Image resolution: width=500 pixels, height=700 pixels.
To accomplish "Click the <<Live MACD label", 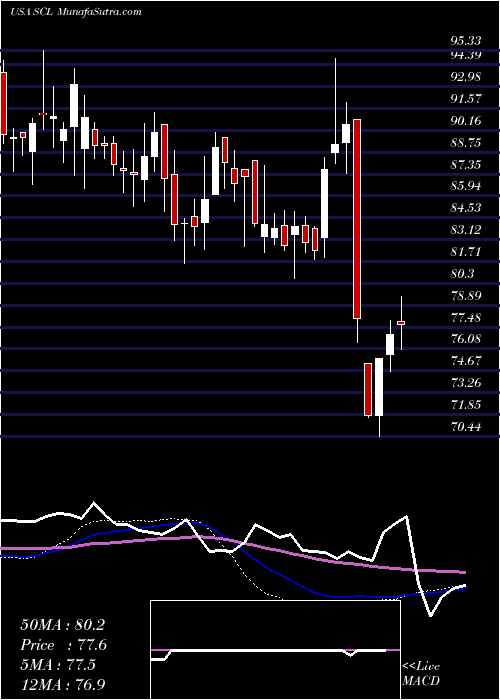I will point(421,673).
